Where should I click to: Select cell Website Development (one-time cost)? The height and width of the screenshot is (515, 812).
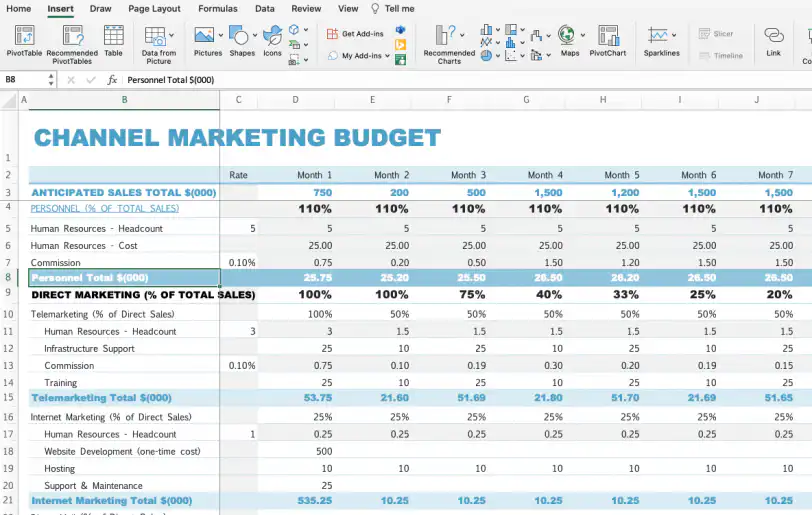[124, 451]
